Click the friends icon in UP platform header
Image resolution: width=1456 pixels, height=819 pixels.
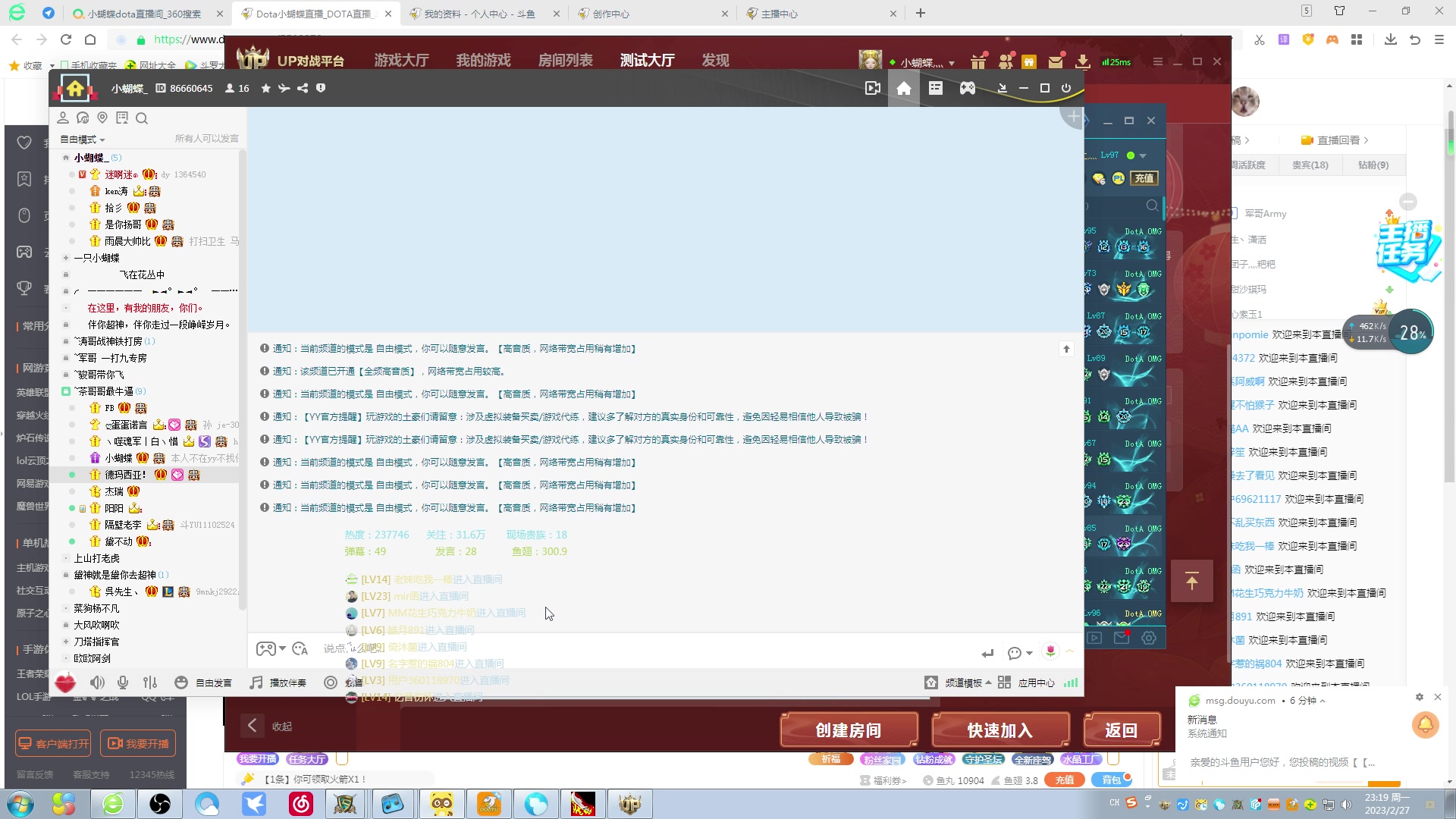(x=1006, y=61)
